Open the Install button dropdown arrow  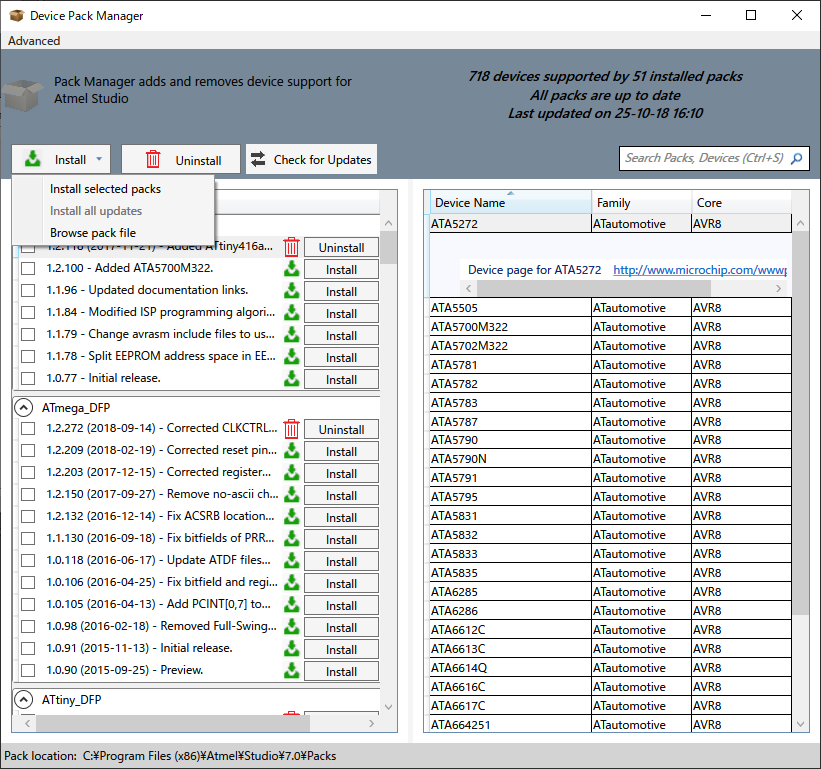[99, 159]
